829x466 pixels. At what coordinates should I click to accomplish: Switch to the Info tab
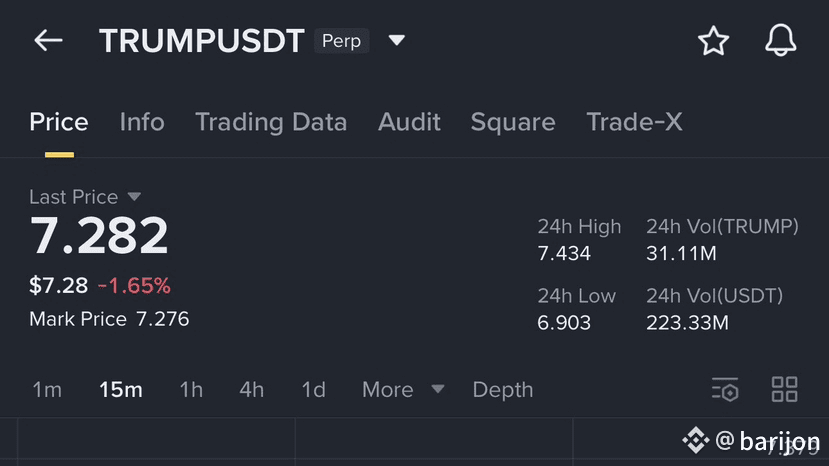(142, 122)
